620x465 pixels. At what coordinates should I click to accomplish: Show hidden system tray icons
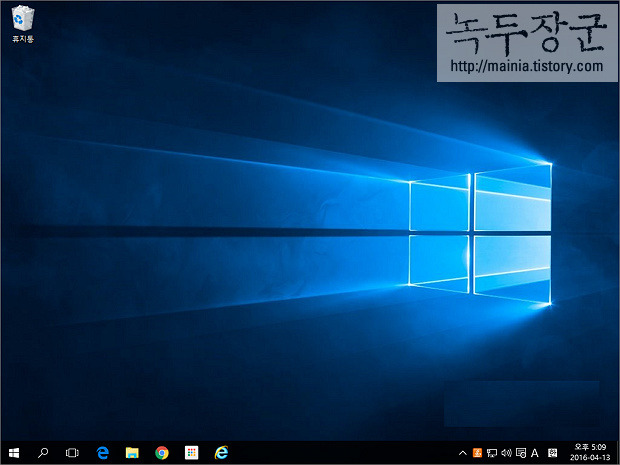click(x=462, y=453)
